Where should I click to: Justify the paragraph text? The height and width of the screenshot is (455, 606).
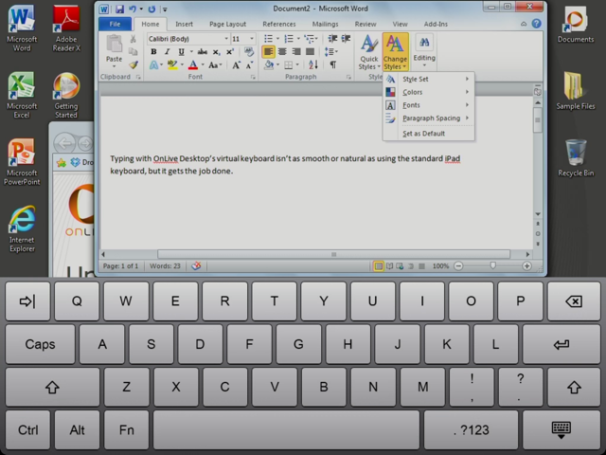(310, 51)
